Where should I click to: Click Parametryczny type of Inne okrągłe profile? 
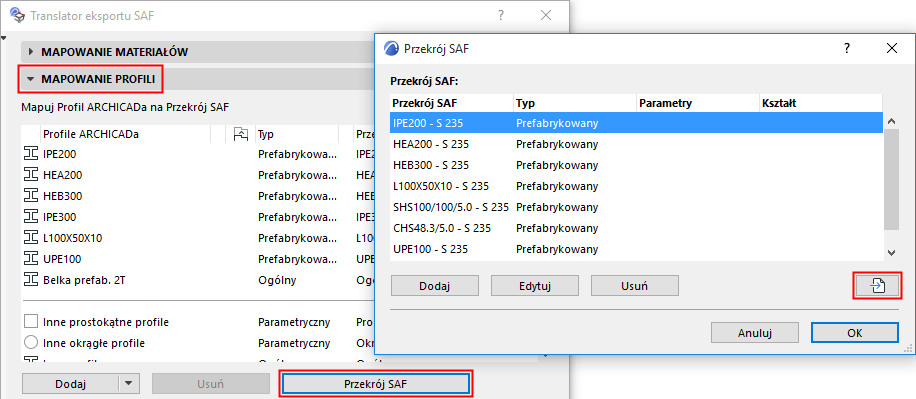tap(294, 343)
